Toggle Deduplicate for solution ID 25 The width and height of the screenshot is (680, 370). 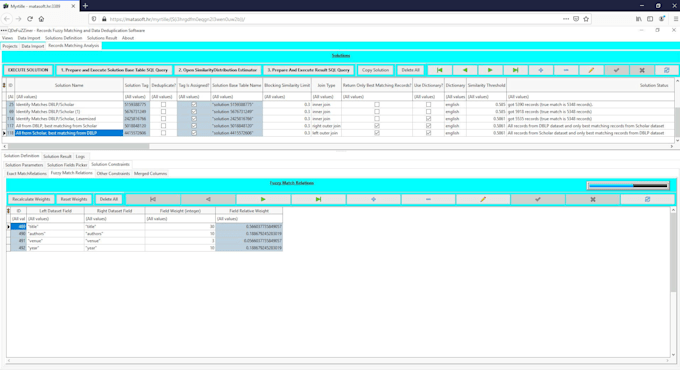point(163,105)
